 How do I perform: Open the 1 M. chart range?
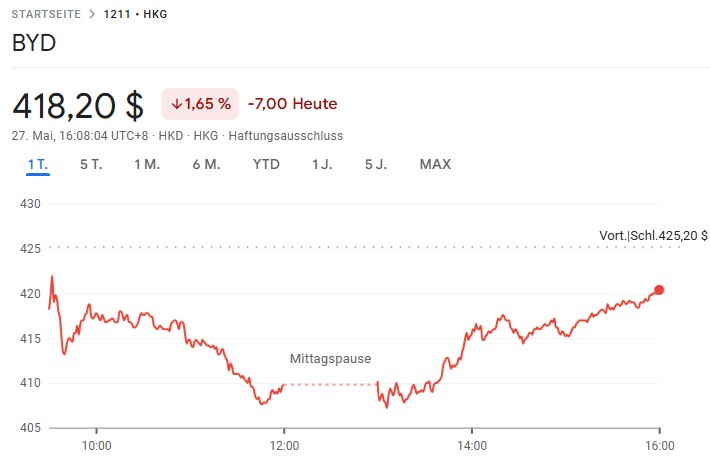[x=147, y=164]
